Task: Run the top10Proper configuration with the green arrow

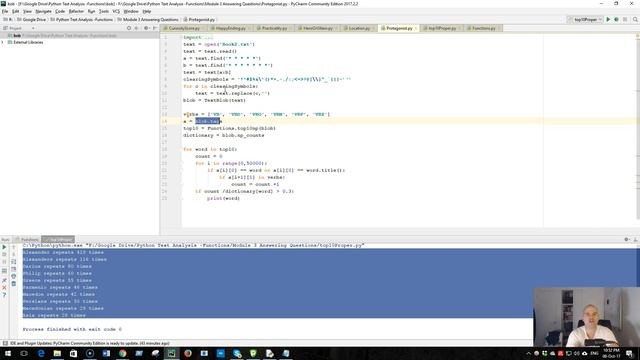Action: tap(608, 20)
